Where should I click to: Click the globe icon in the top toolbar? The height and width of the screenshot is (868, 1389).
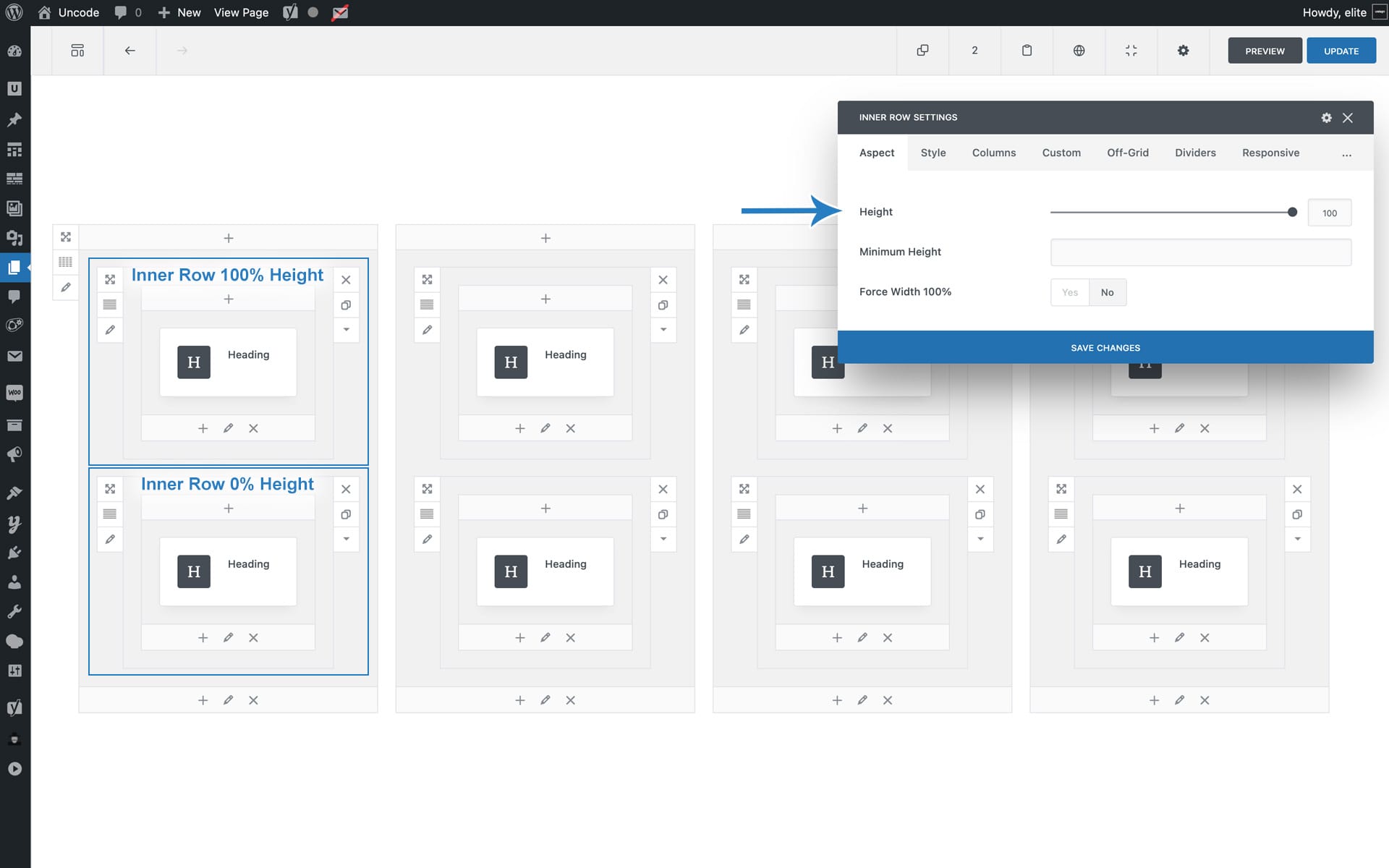1079,51
